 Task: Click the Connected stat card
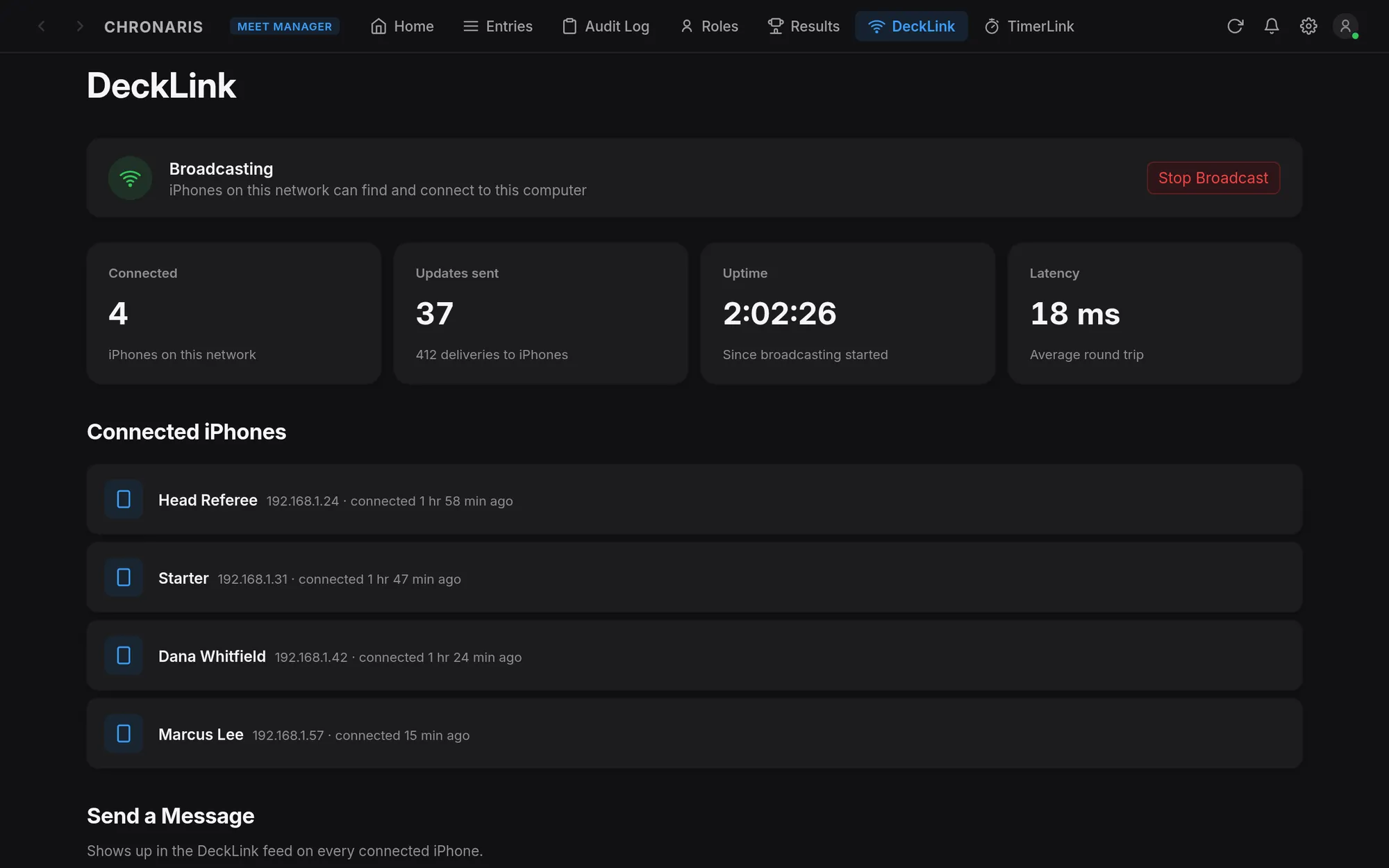click(x=234, y=313)
